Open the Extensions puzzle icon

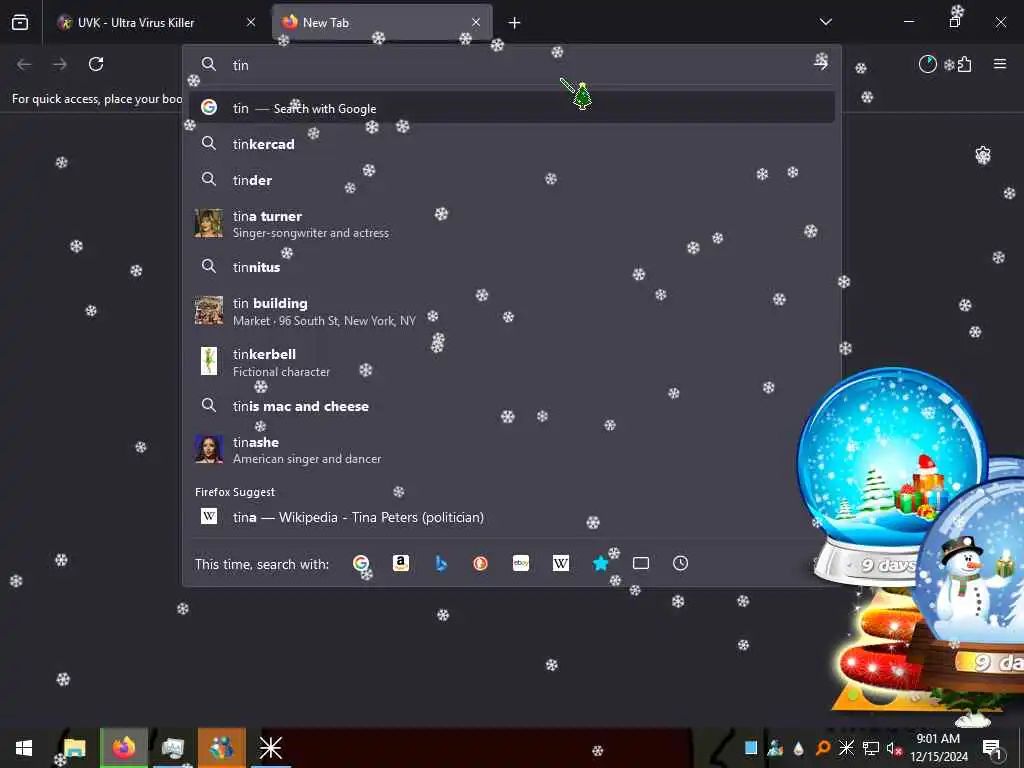[x=965, y=64]
